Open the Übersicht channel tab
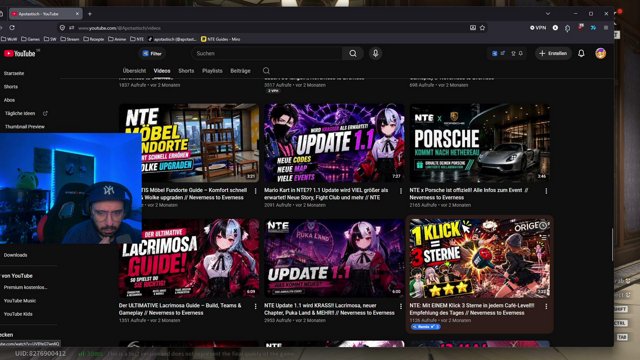Viewport: 640px width, 360px height. tap(134, 71)
